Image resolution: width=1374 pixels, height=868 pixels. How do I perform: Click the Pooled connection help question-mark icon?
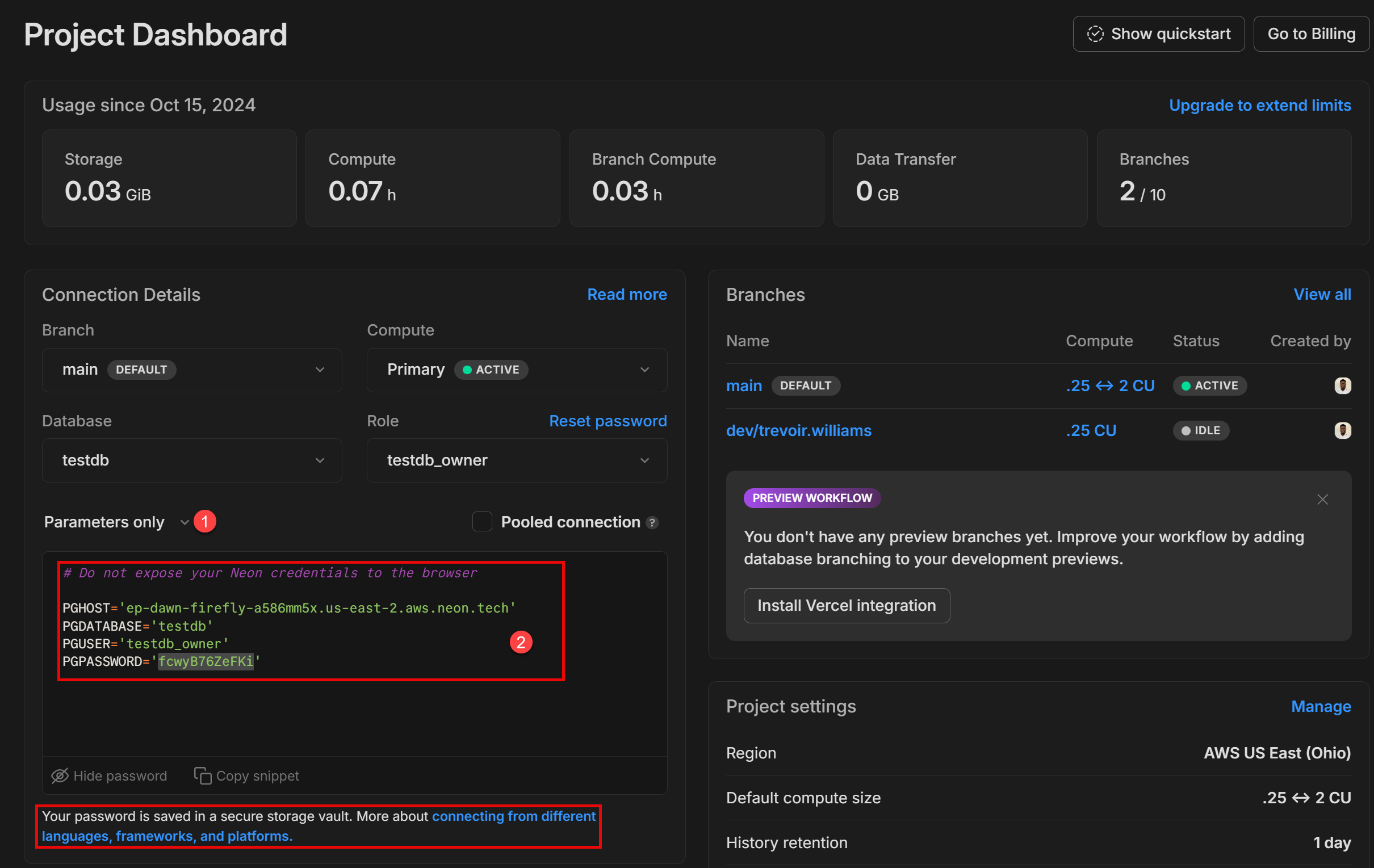point(652,523)
